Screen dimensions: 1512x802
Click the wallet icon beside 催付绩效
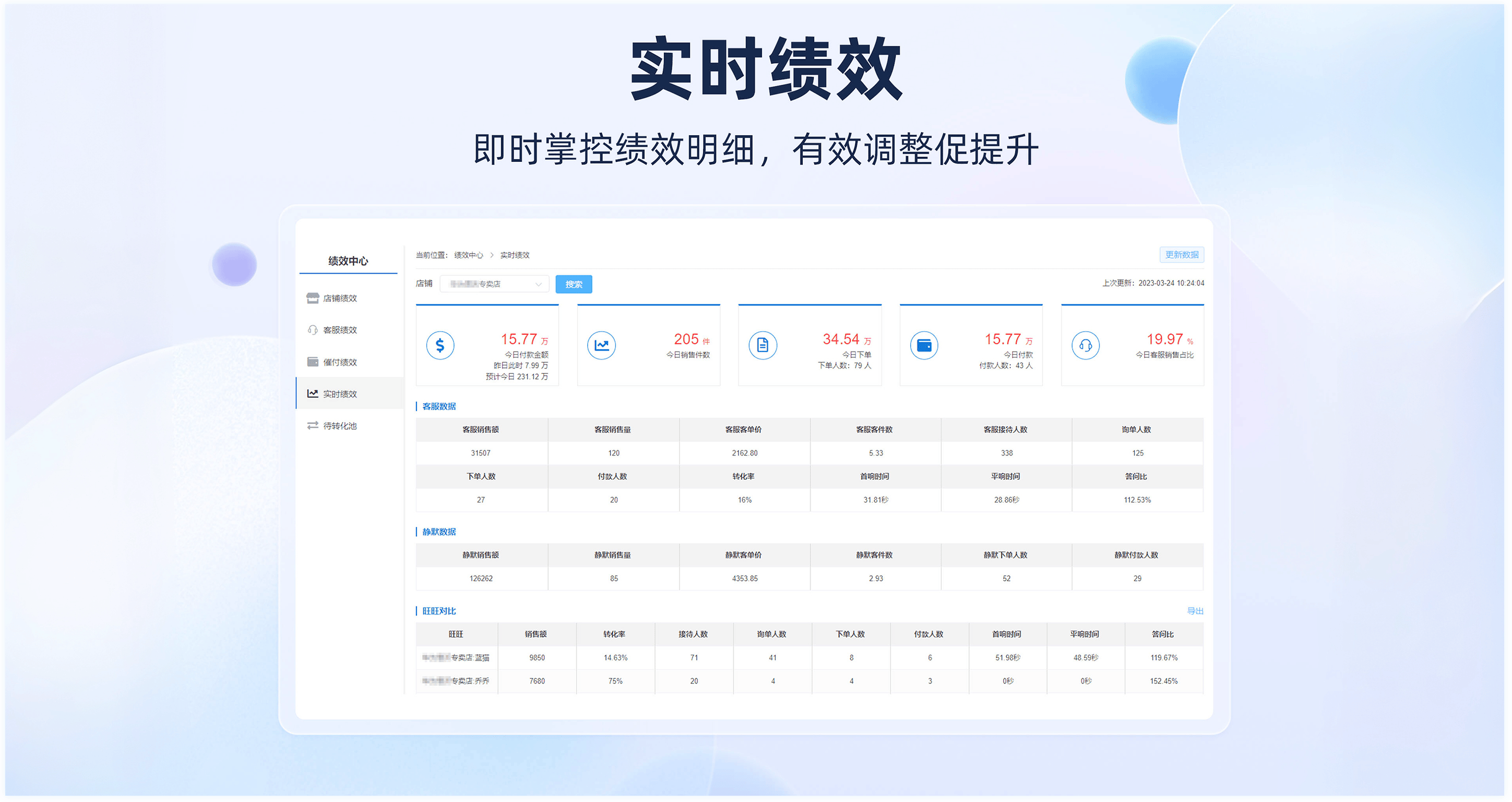pyautogui.click(x=312, y=362)
